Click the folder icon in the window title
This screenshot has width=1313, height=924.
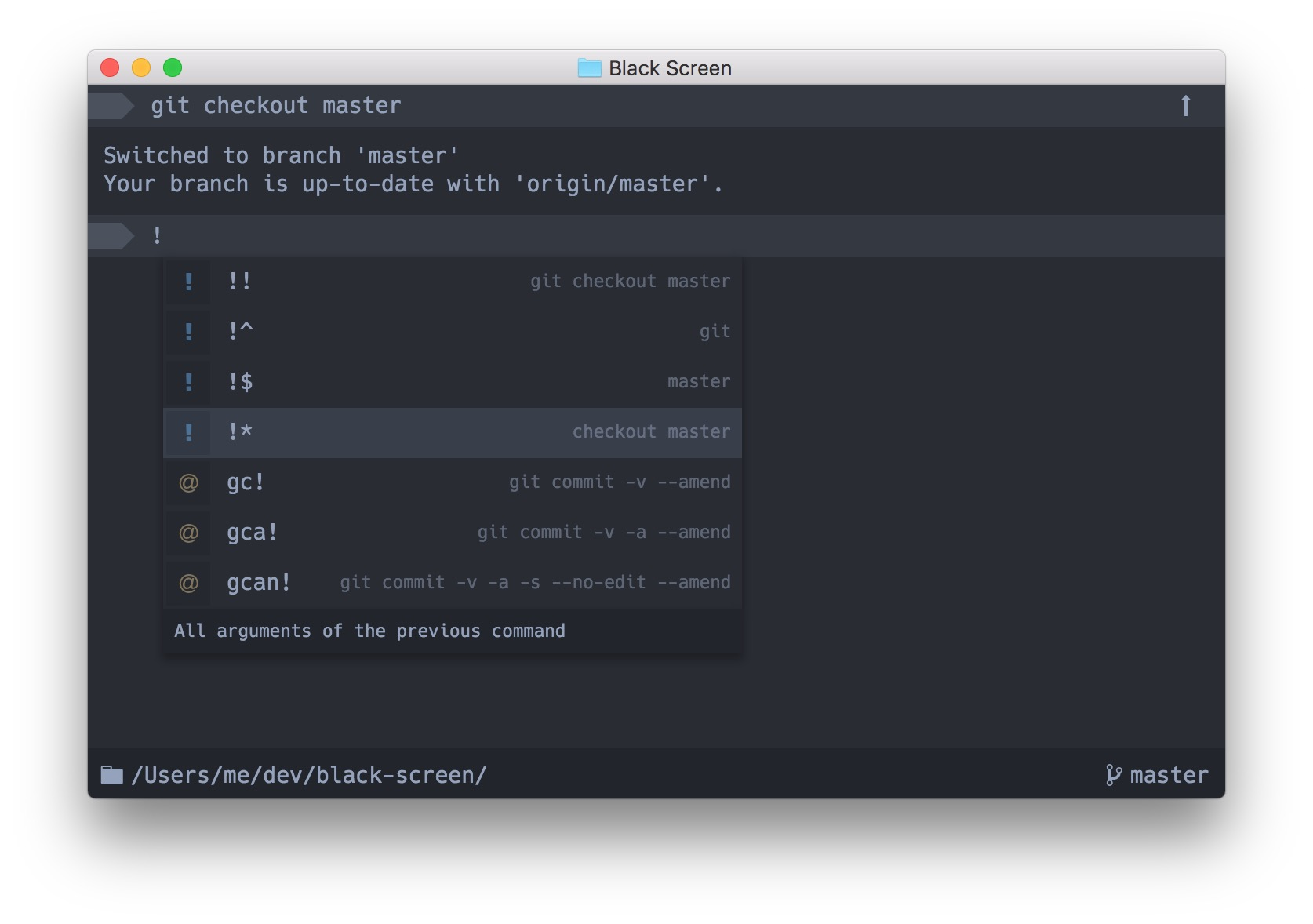589,68
